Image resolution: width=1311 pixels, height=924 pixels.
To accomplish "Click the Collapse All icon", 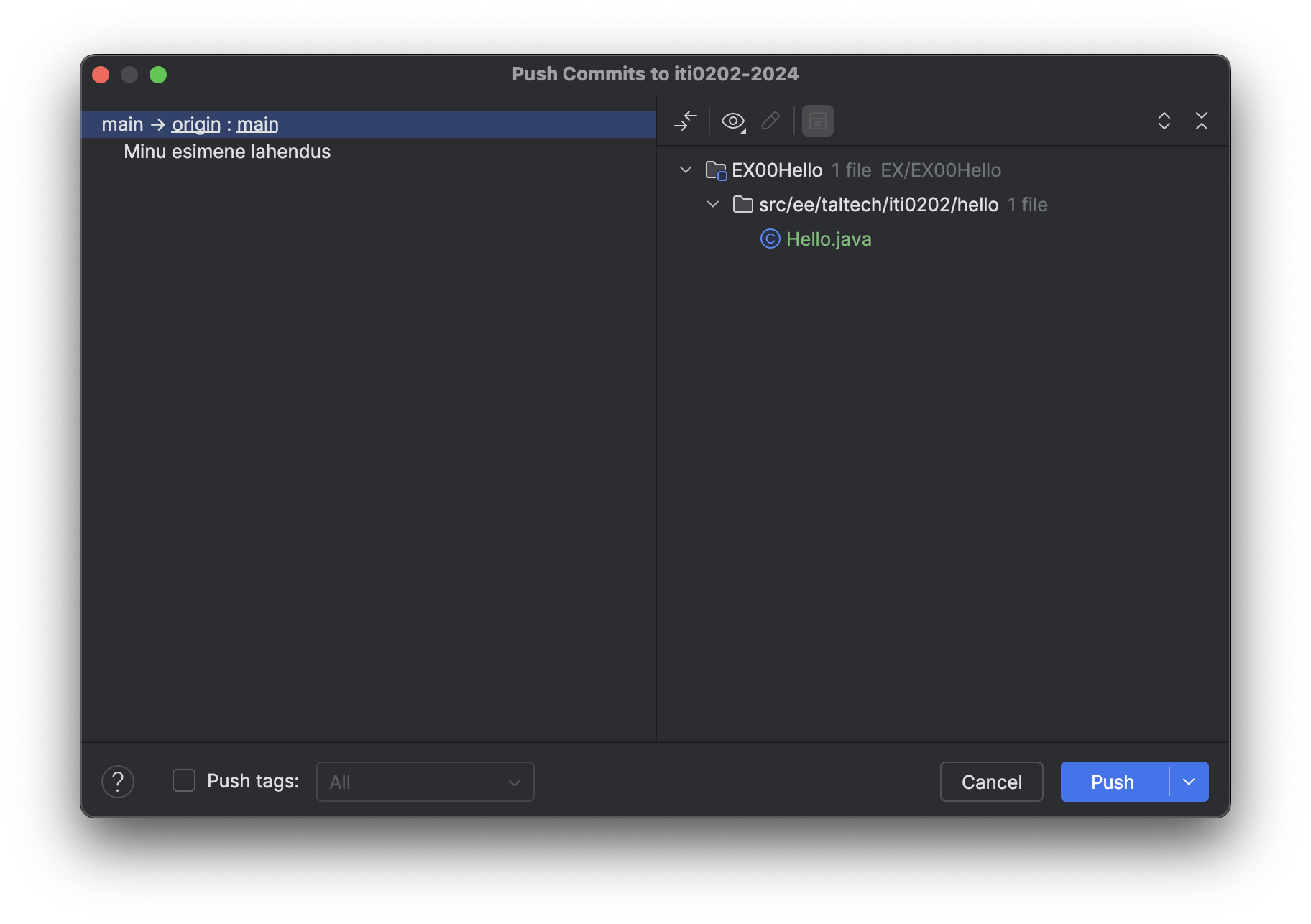I will tap(1201, 121).
